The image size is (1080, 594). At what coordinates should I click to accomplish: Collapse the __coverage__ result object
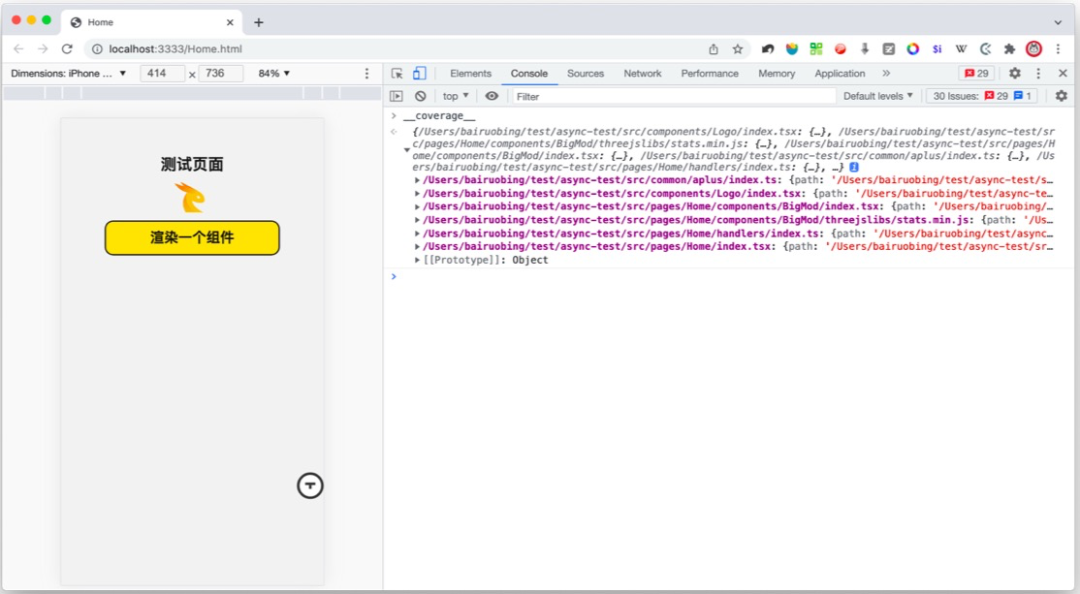[407, 150]
